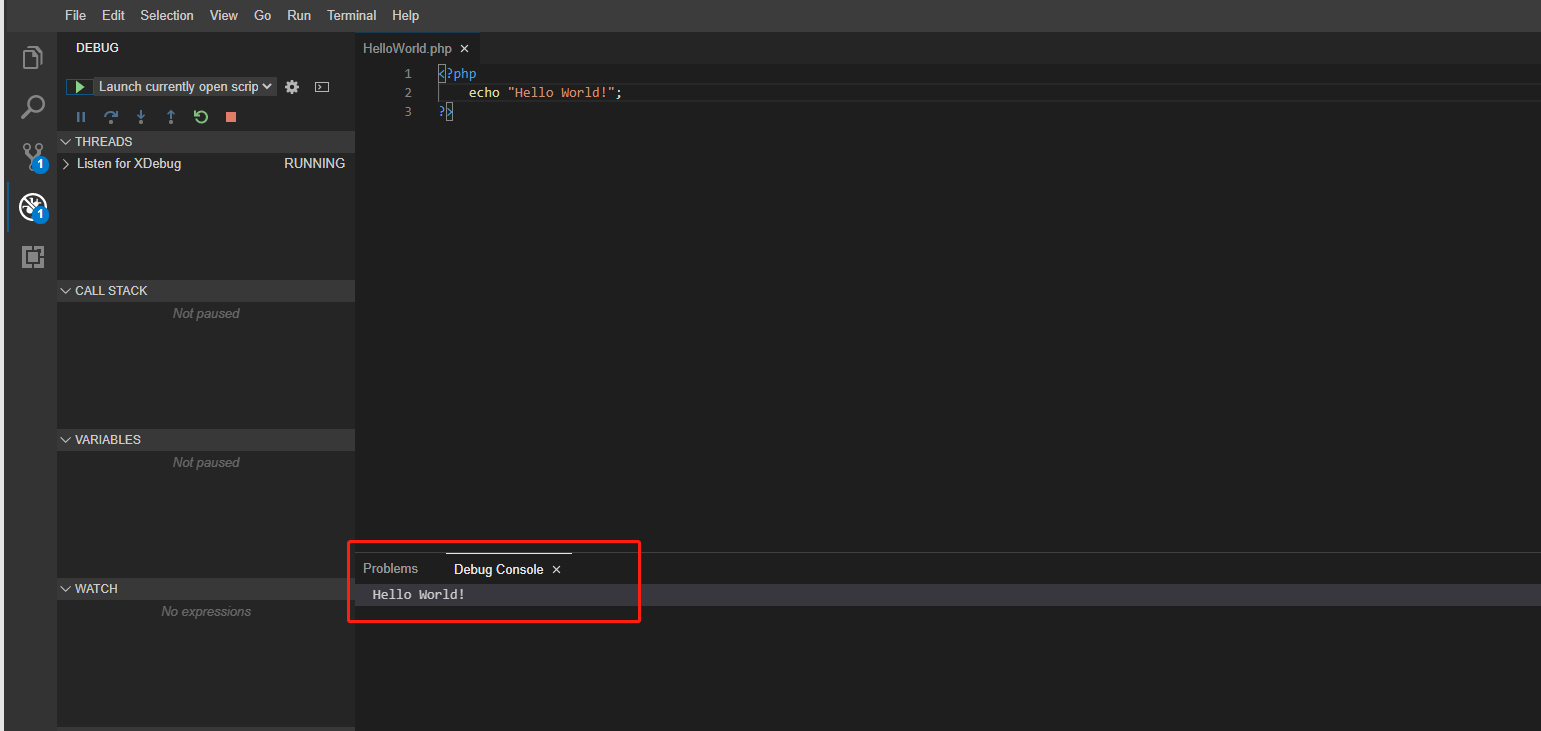Collapse the VARIABLES section
Screen dimensions: 1541x731
[x=206, y=440]
